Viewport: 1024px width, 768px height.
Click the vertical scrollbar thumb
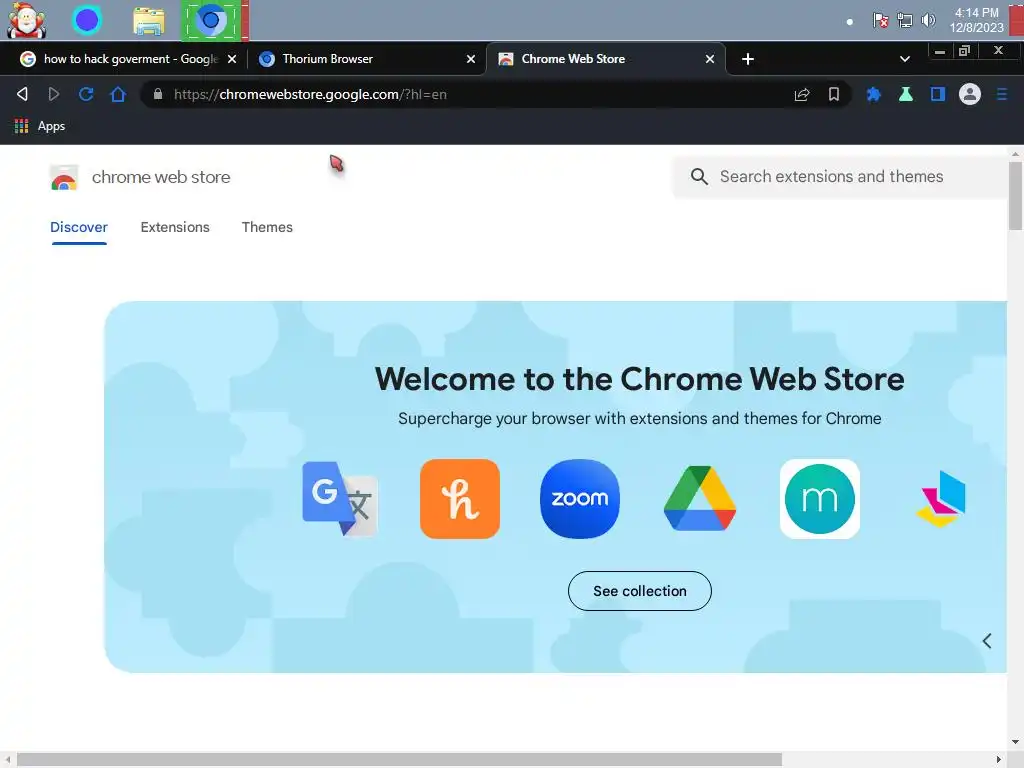point(1015,196)
